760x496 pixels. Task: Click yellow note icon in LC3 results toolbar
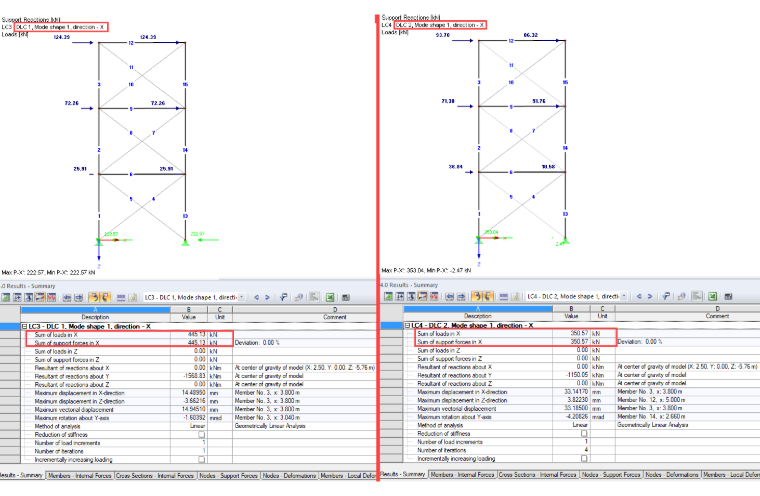(x=133, y=297)
